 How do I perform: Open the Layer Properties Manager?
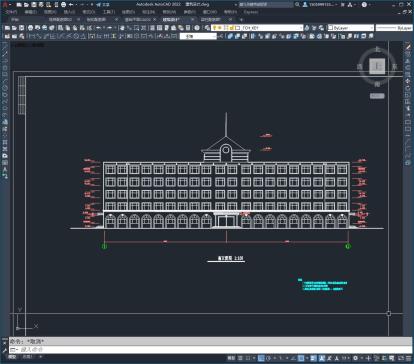pos(207,28)
